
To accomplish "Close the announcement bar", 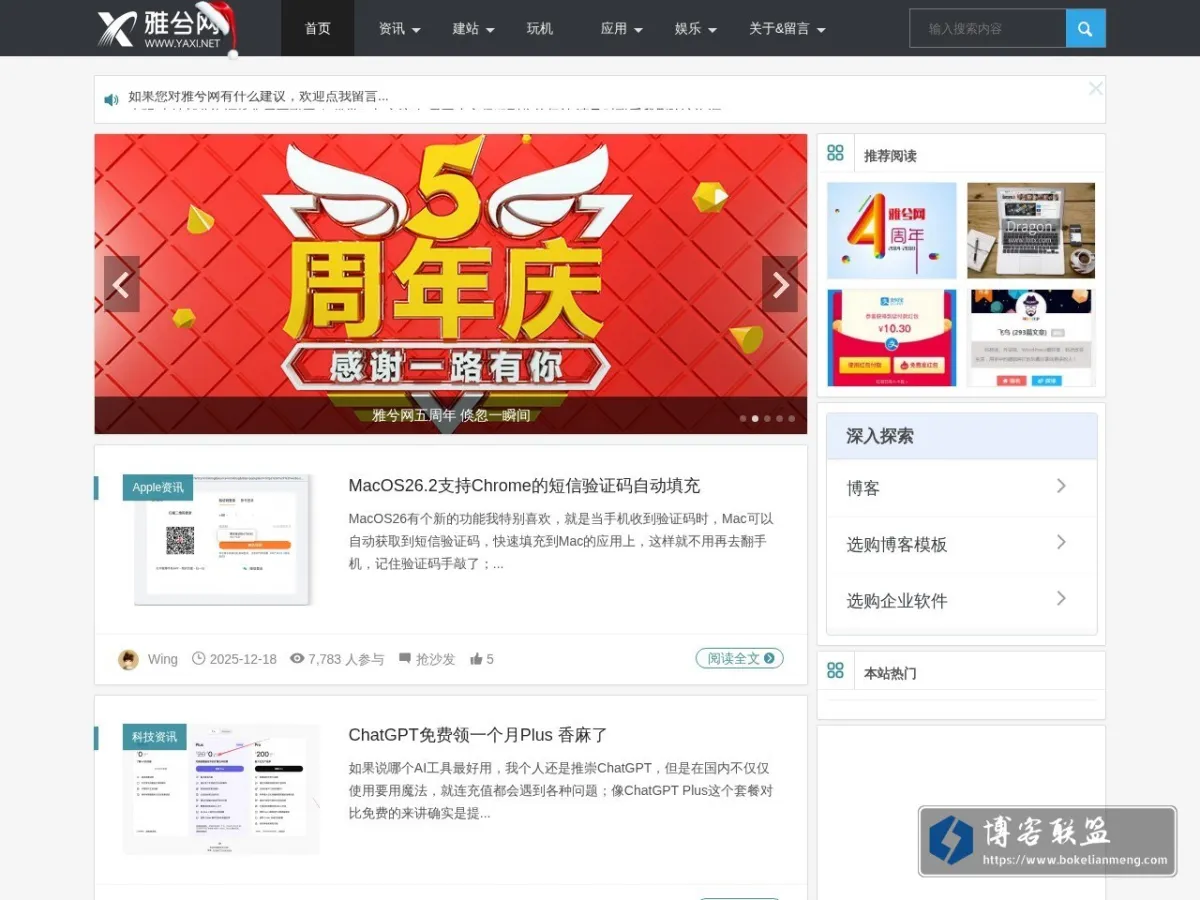I will [x=1095, y=89].
